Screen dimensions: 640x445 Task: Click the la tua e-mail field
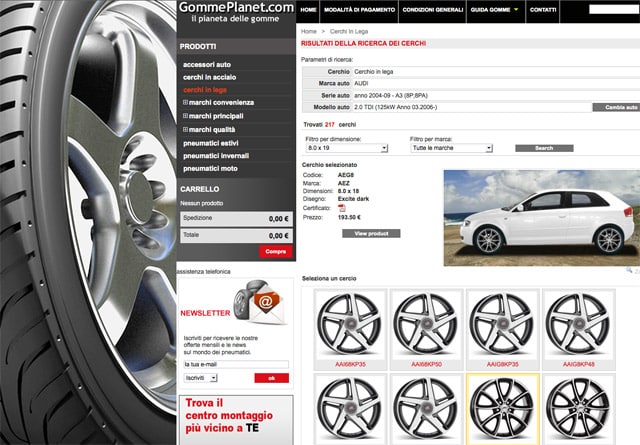(236, 365)
